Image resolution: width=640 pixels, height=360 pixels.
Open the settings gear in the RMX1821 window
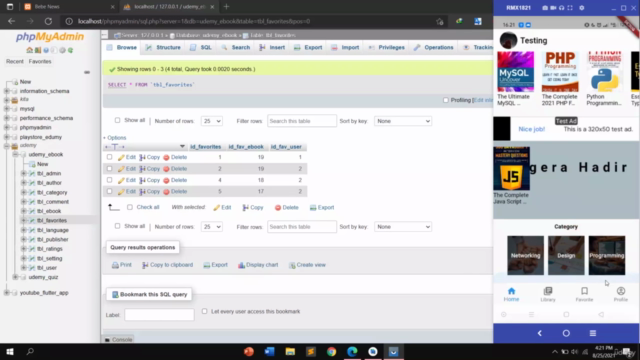582,8
